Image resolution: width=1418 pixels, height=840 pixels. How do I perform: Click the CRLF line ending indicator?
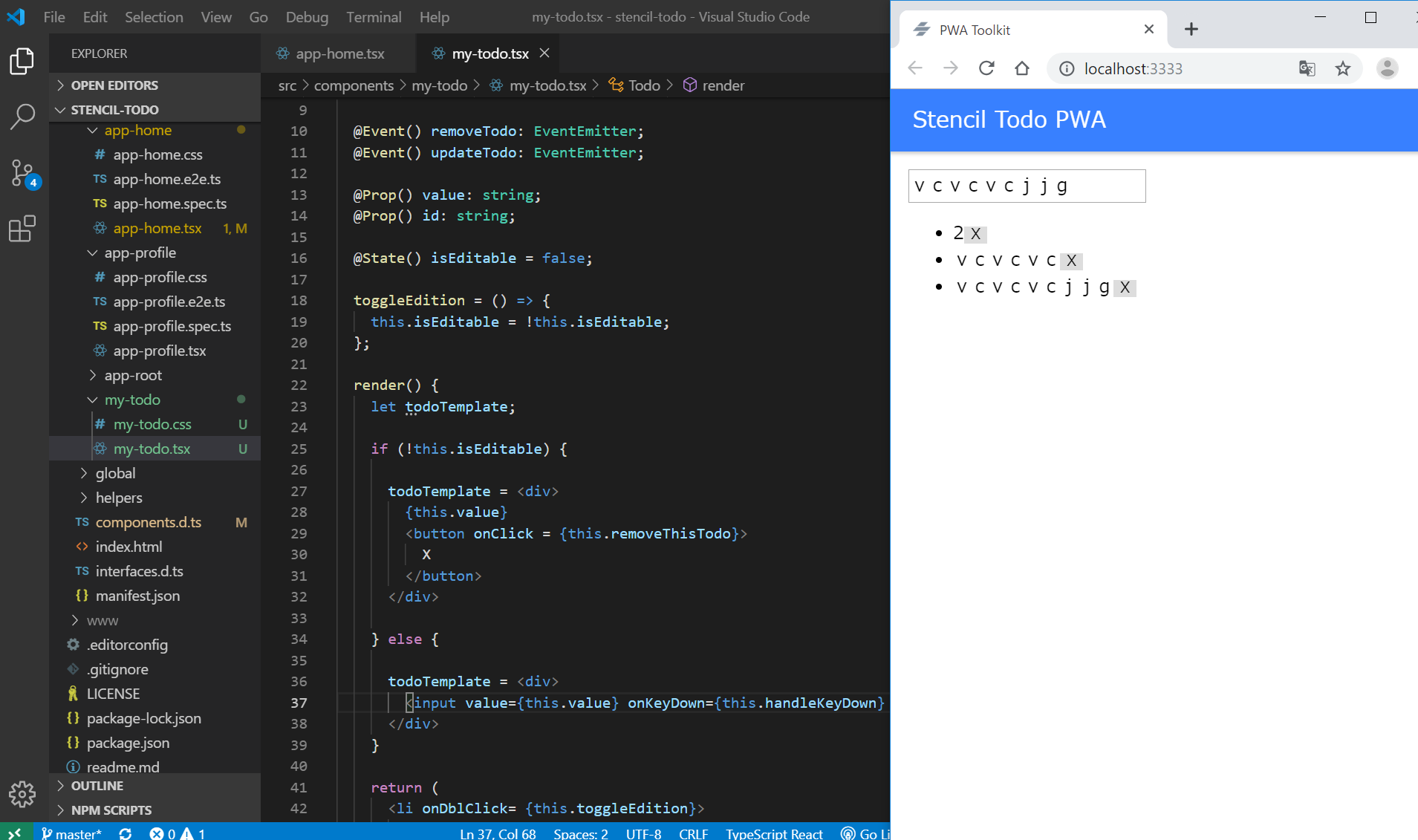pyautogui.click(x=693, y=833)
